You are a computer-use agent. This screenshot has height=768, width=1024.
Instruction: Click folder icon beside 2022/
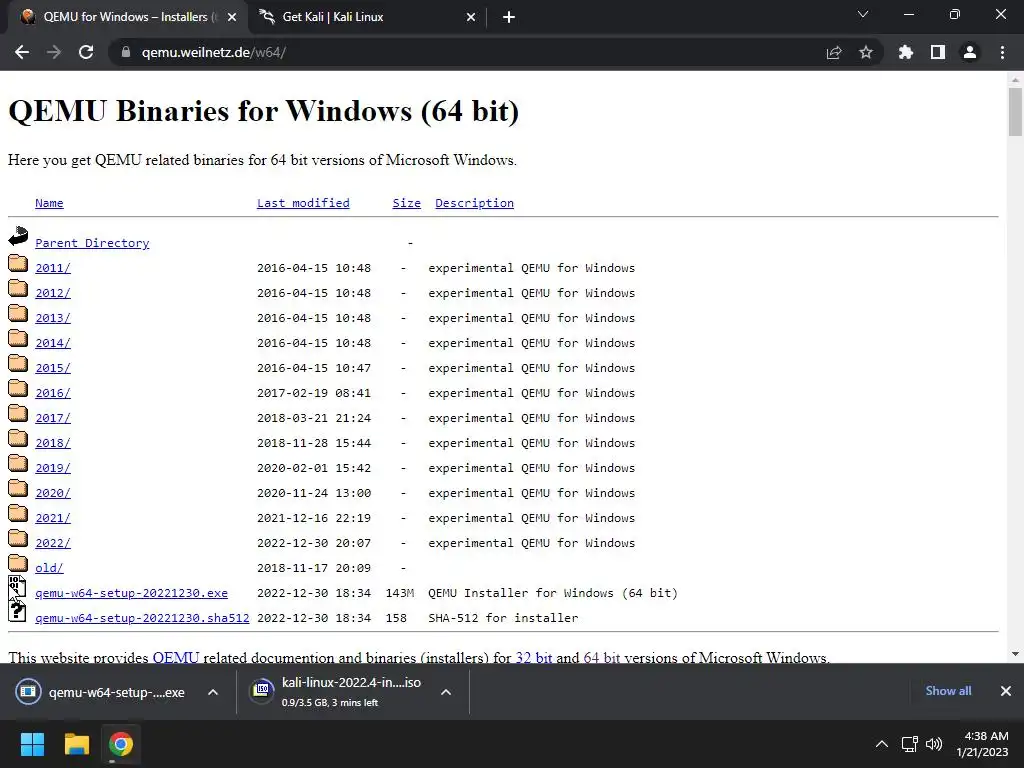click(x=18, y=538)
